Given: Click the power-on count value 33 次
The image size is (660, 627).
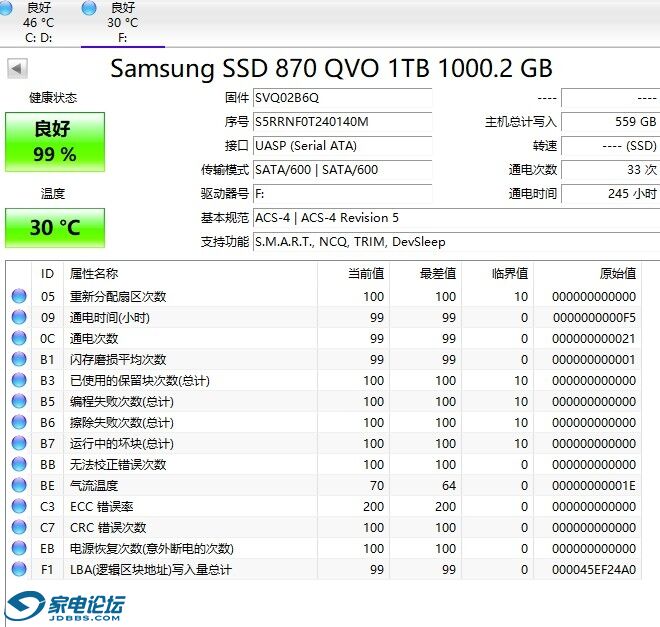Looking at the screenshot, I should (x=610, y=170).
